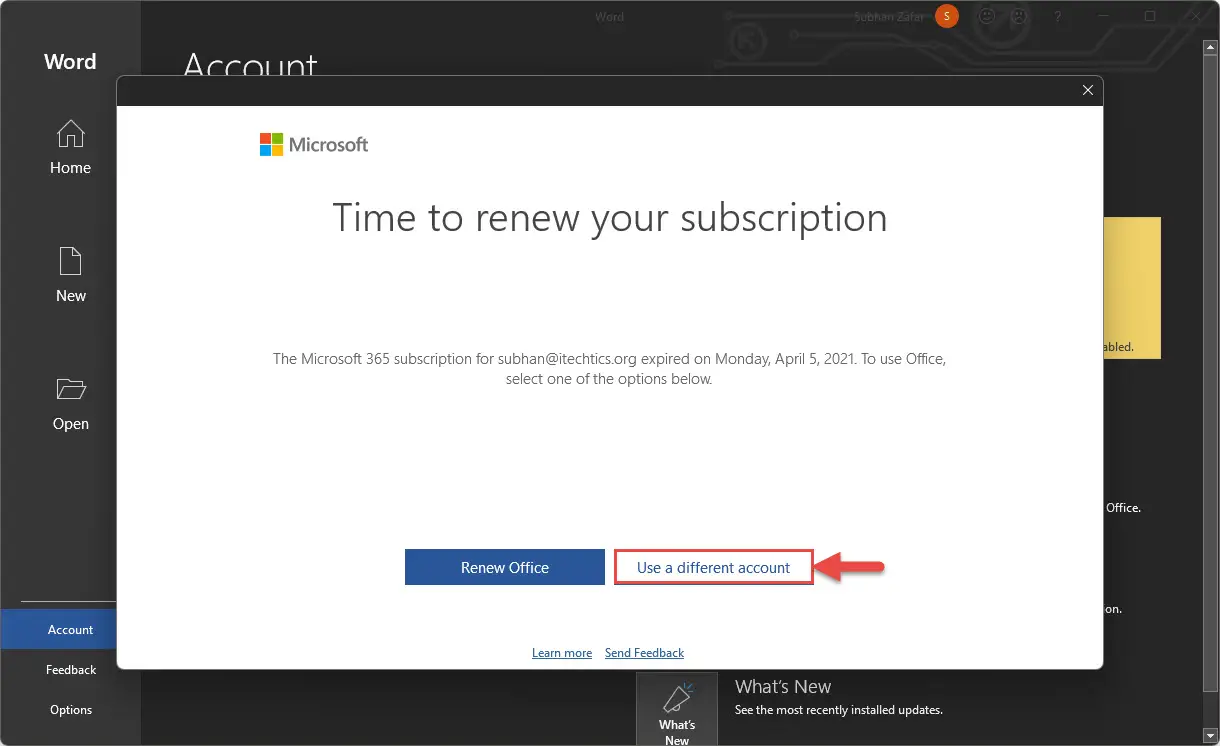Viewport: 1220px width, 746px height.
Task: Click the smiley feedback icon
Action: click(x=987, y=16)
